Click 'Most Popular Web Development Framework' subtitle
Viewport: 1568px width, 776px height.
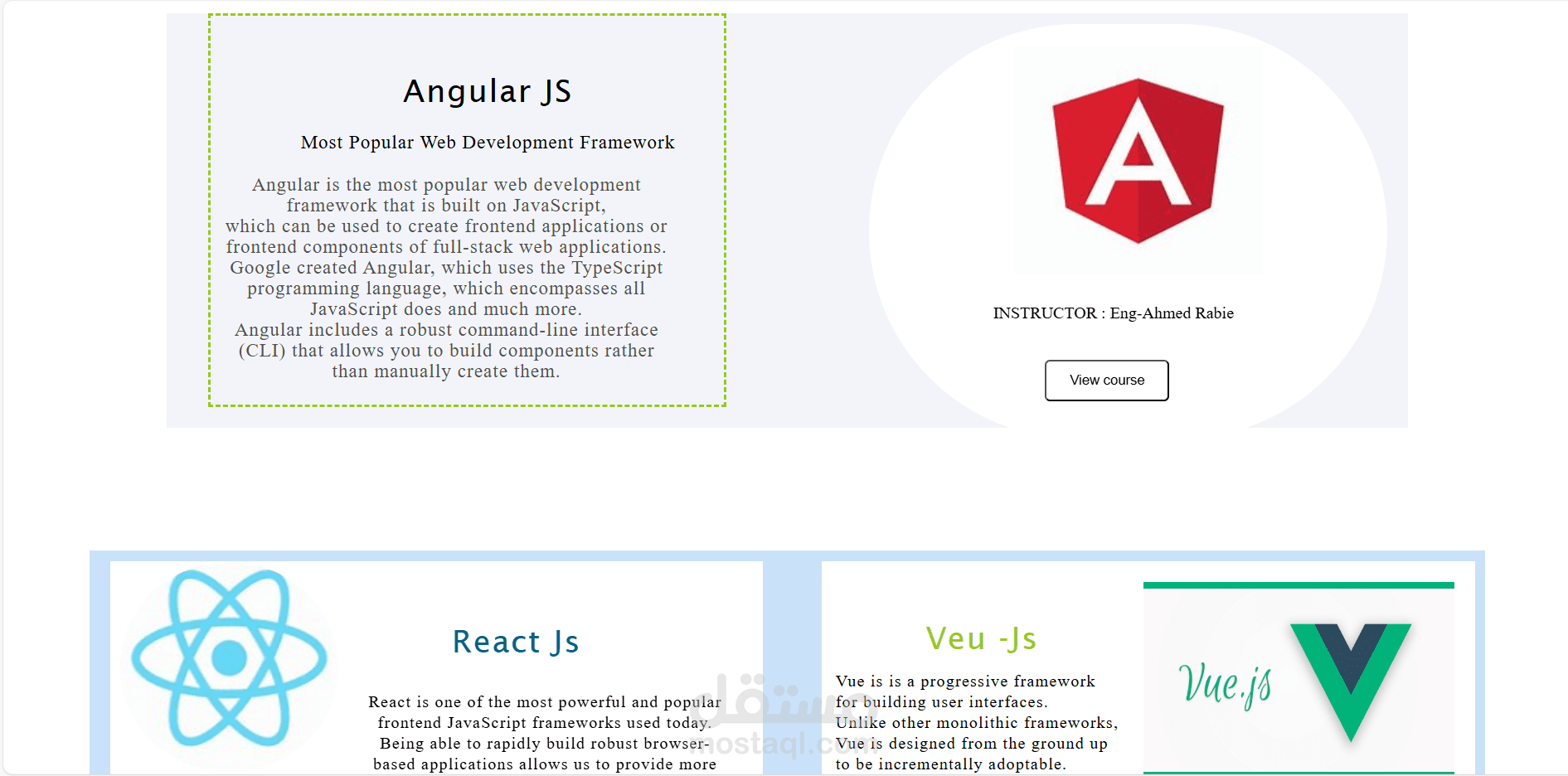488,143
